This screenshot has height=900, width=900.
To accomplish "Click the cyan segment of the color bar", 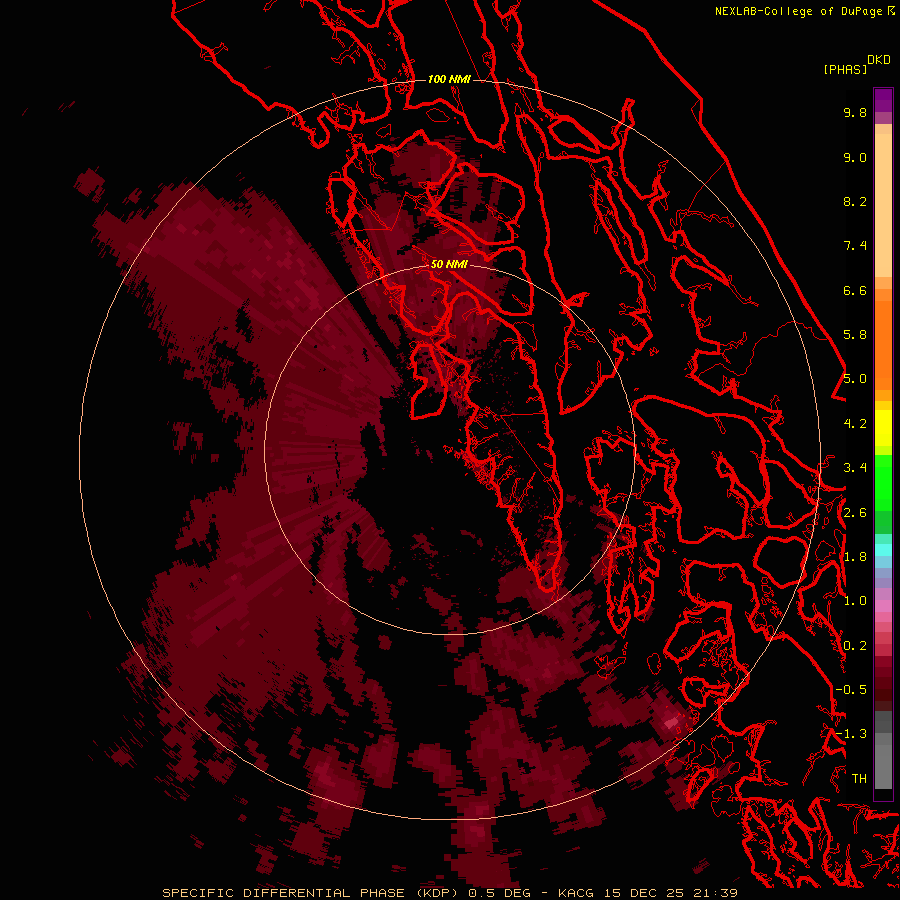I will click(883, 550).
